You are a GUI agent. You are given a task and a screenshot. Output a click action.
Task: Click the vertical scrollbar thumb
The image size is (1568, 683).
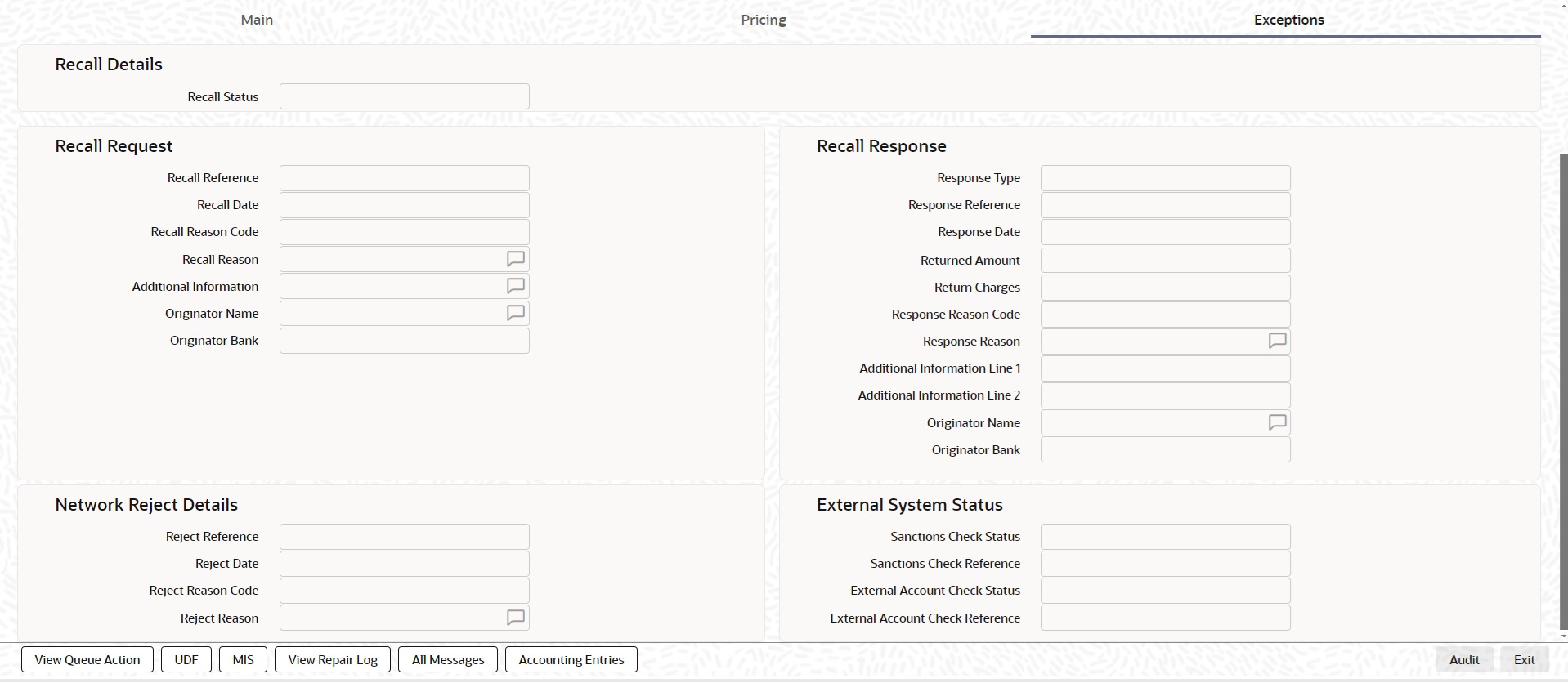(1563, 391)
